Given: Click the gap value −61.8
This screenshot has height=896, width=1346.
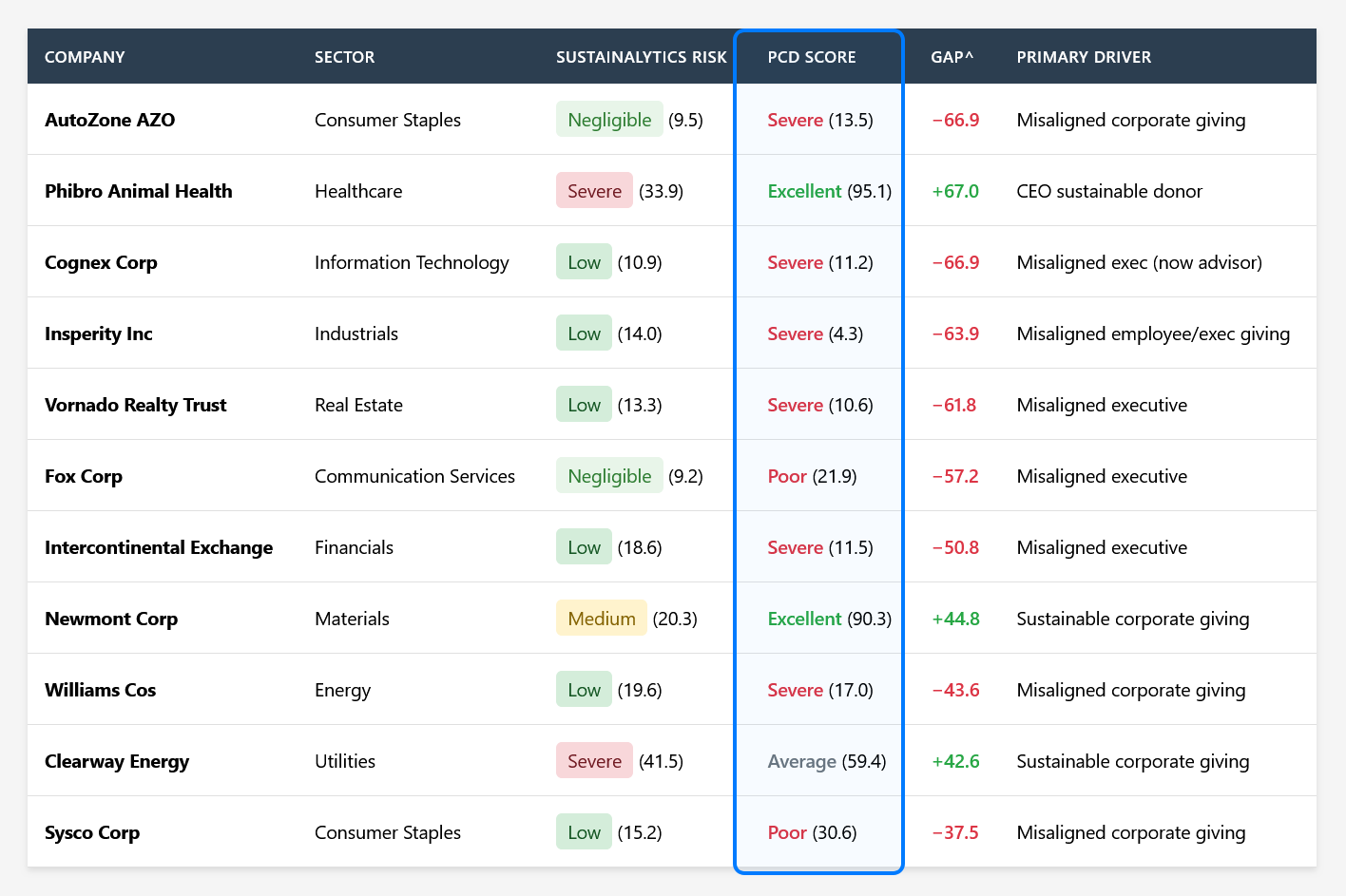Looking at the screenshot, I should coord(953,405).
